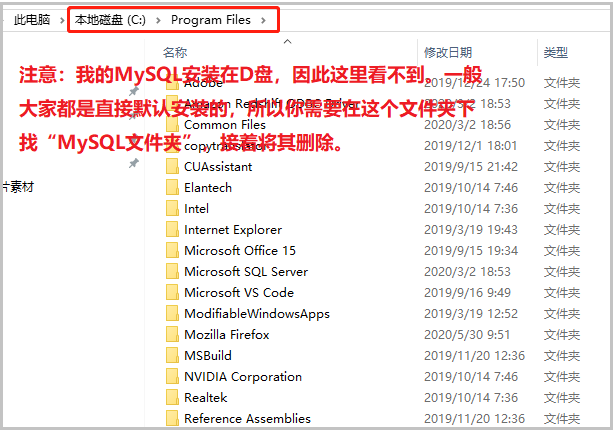Image resolution: width=613 pixels, height=430 pixels.
Task: Select the Common Files folder name
Action: [x=225, y=125]
